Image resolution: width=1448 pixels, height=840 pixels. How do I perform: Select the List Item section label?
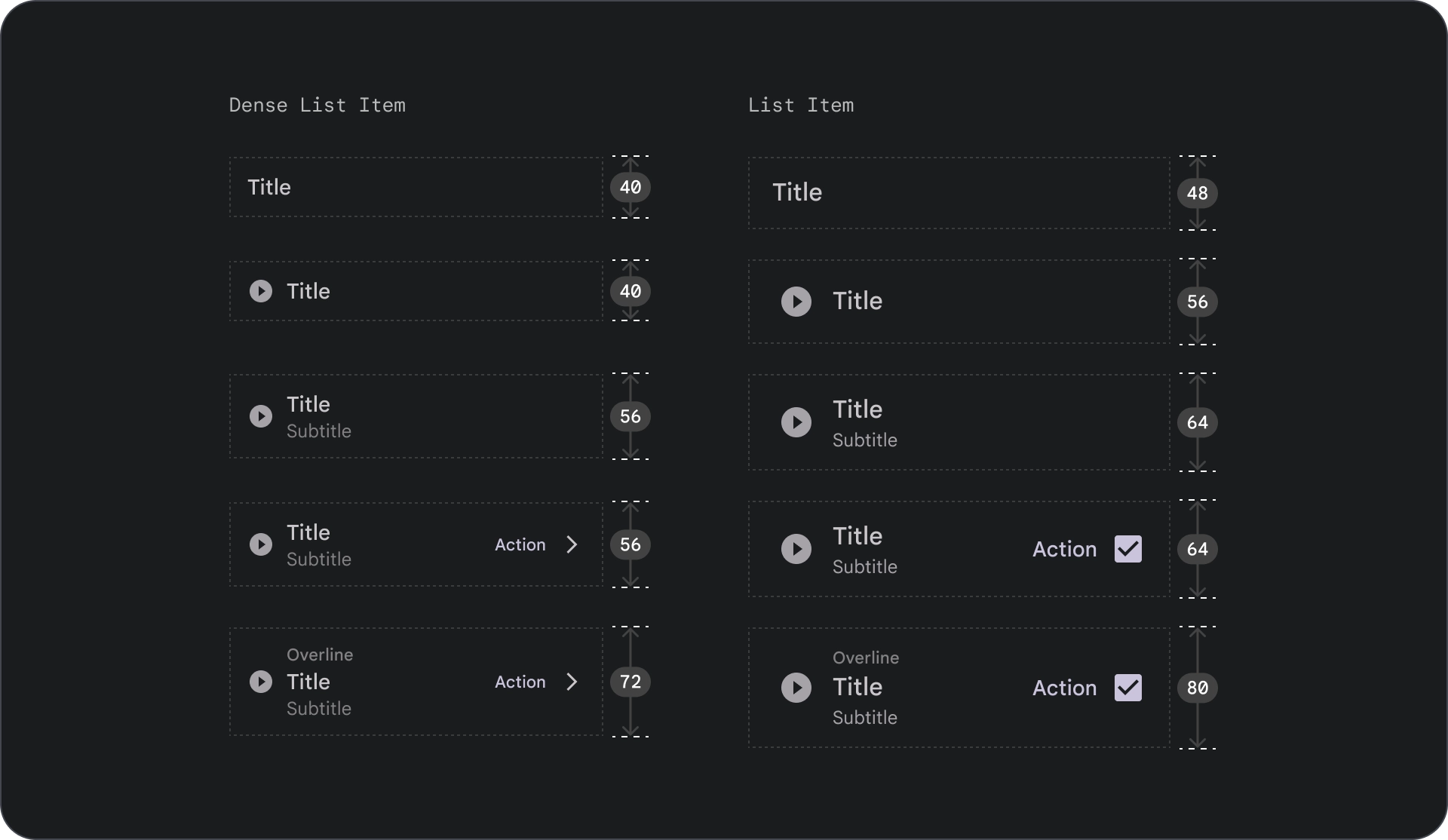click(x=800, y=105)
